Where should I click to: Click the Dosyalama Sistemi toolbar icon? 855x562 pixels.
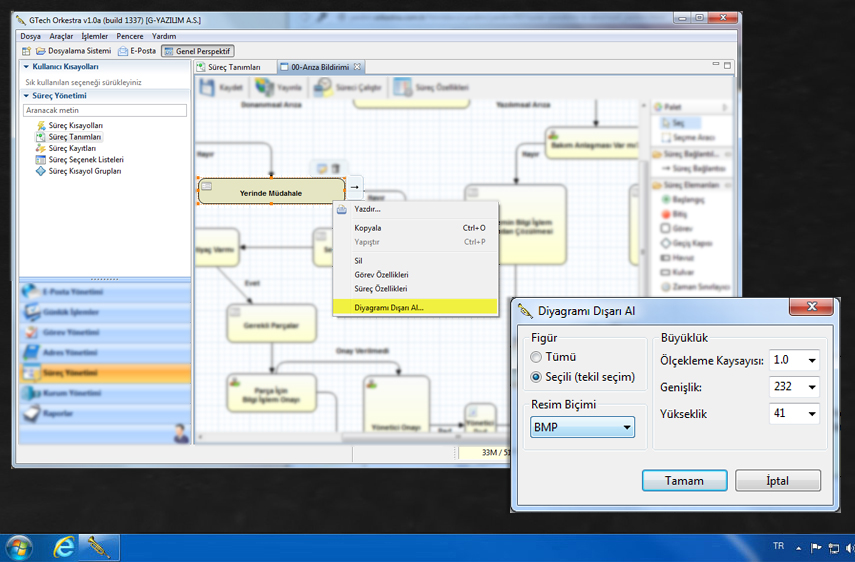41,51
